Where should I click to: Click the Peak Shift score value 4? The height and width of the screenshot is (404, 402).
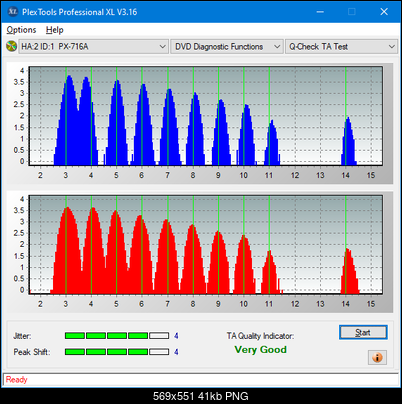tap(176, 352)
